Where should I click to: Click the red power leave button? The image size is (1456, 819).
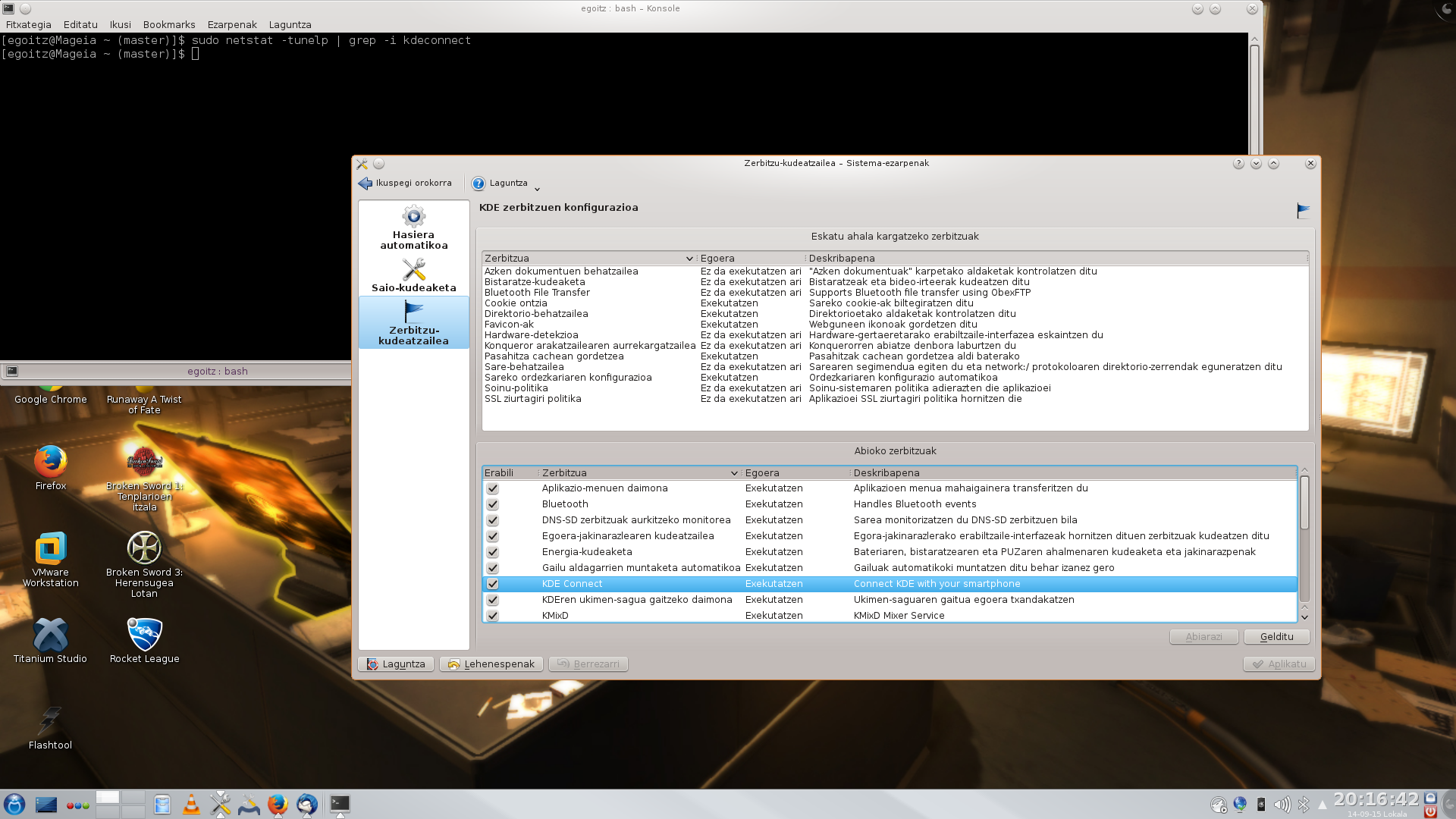(x=1430, y=811)
